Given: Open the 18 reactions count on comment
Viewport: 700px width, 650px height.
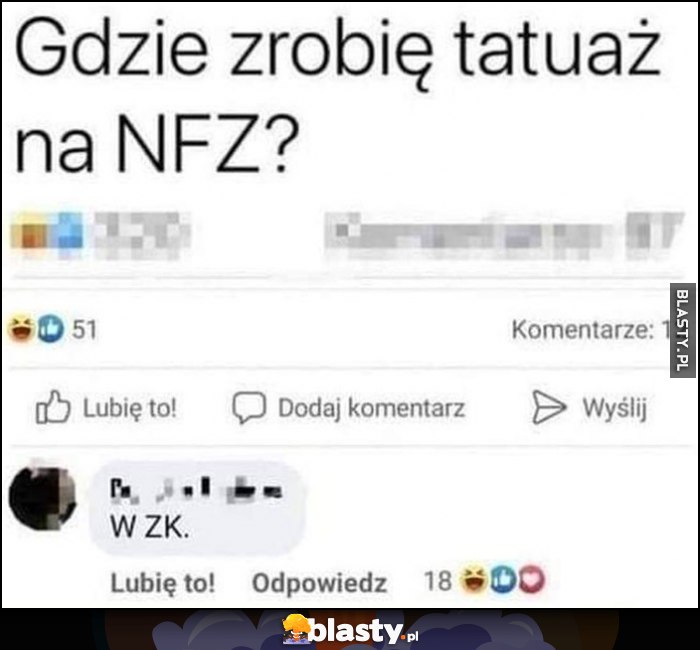Looking at the screenshot, I should (438, 581).
